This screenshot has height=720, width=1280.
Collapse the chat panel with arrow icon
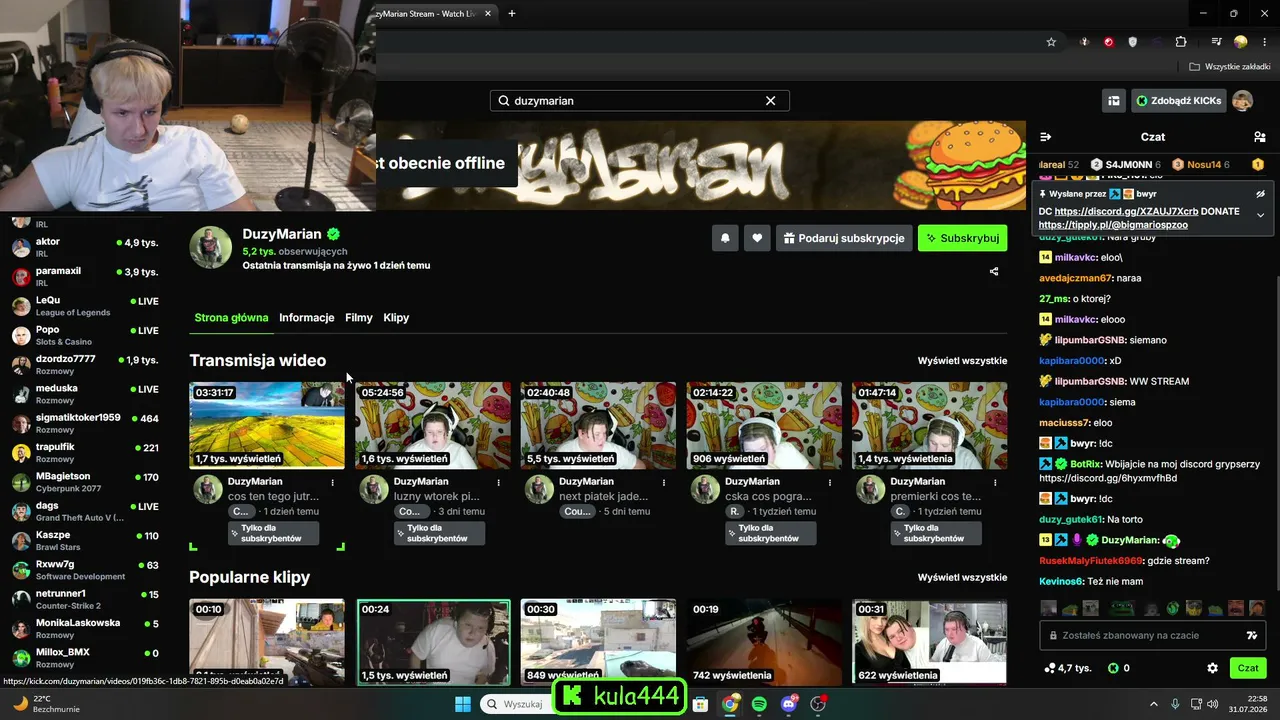pyautogui.click(x=1046, y=137)
